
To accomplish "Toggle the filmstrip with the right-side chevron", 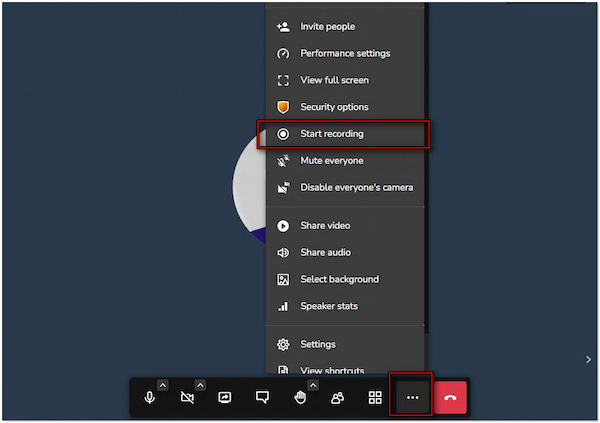I will coord(587,359).
